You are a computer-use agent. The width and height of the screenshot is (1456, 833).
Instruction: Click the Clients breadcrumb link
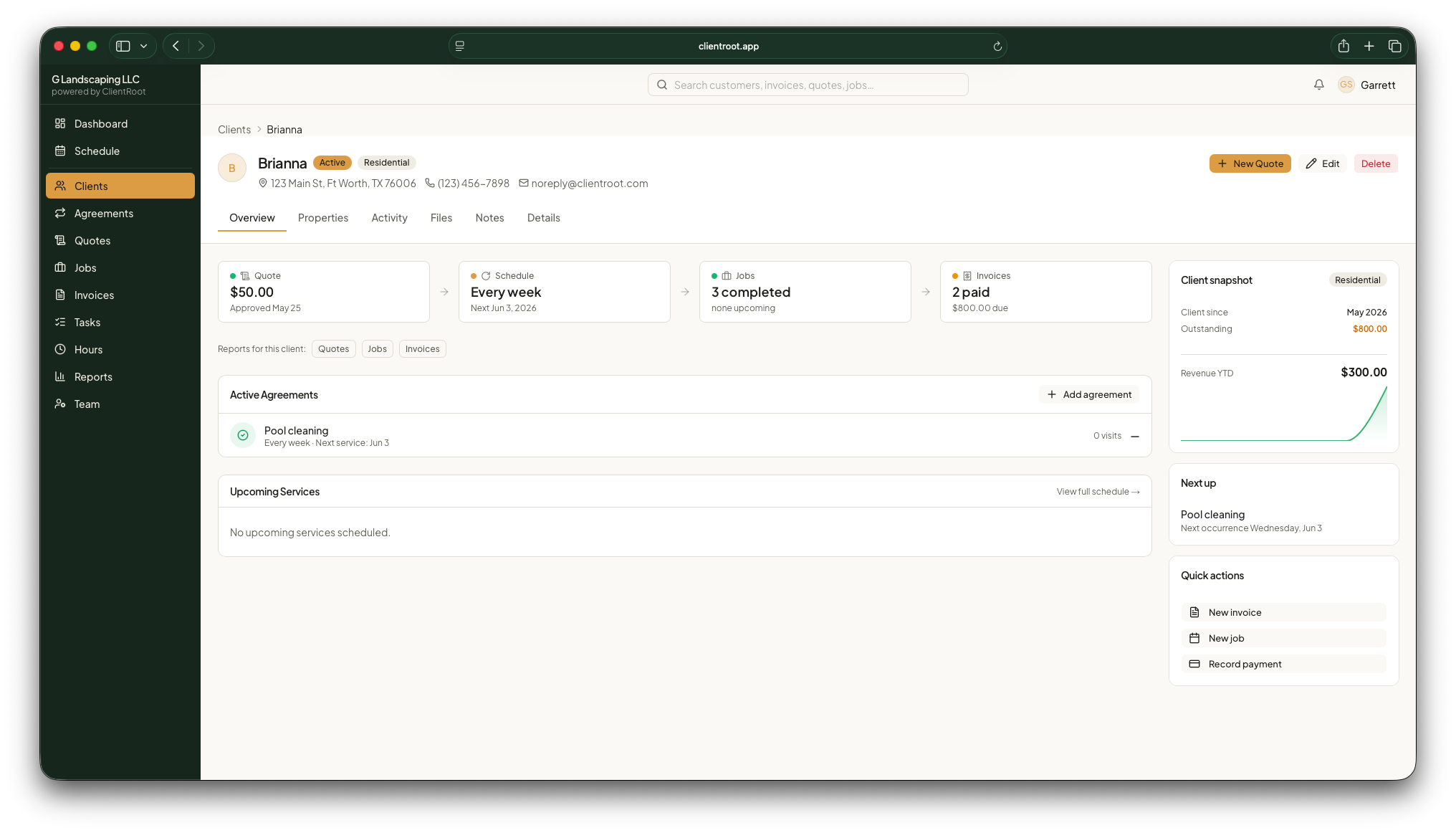[x=234, y=130]
